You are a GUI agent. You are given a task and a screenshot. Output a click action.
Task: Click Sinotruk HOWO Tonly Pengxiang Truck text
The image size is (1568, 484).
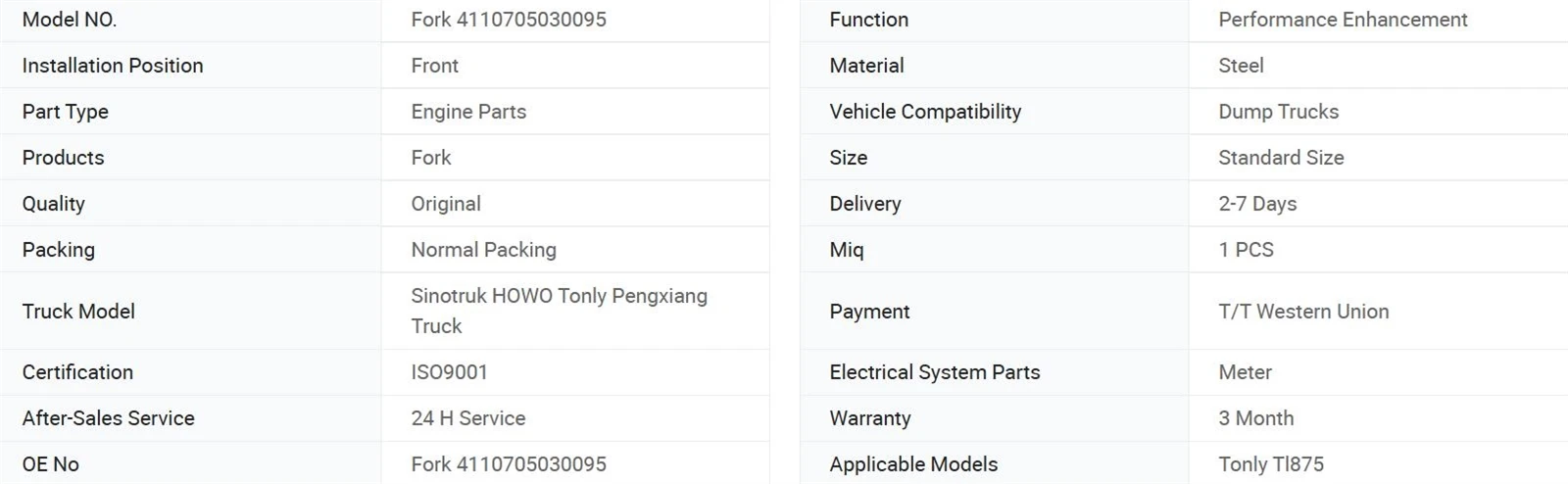(x=560, y=311)
